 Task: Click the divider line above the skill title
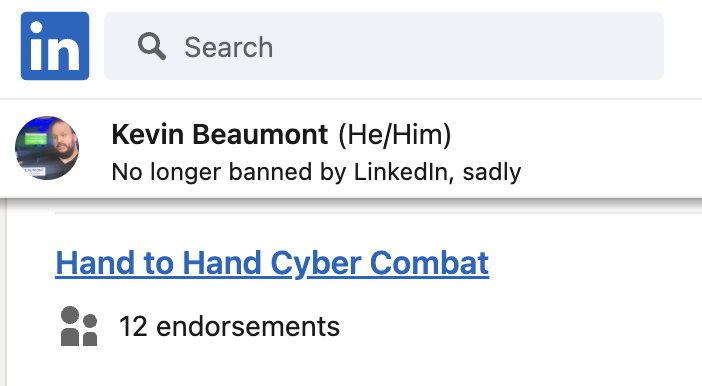tap(378, 213)
